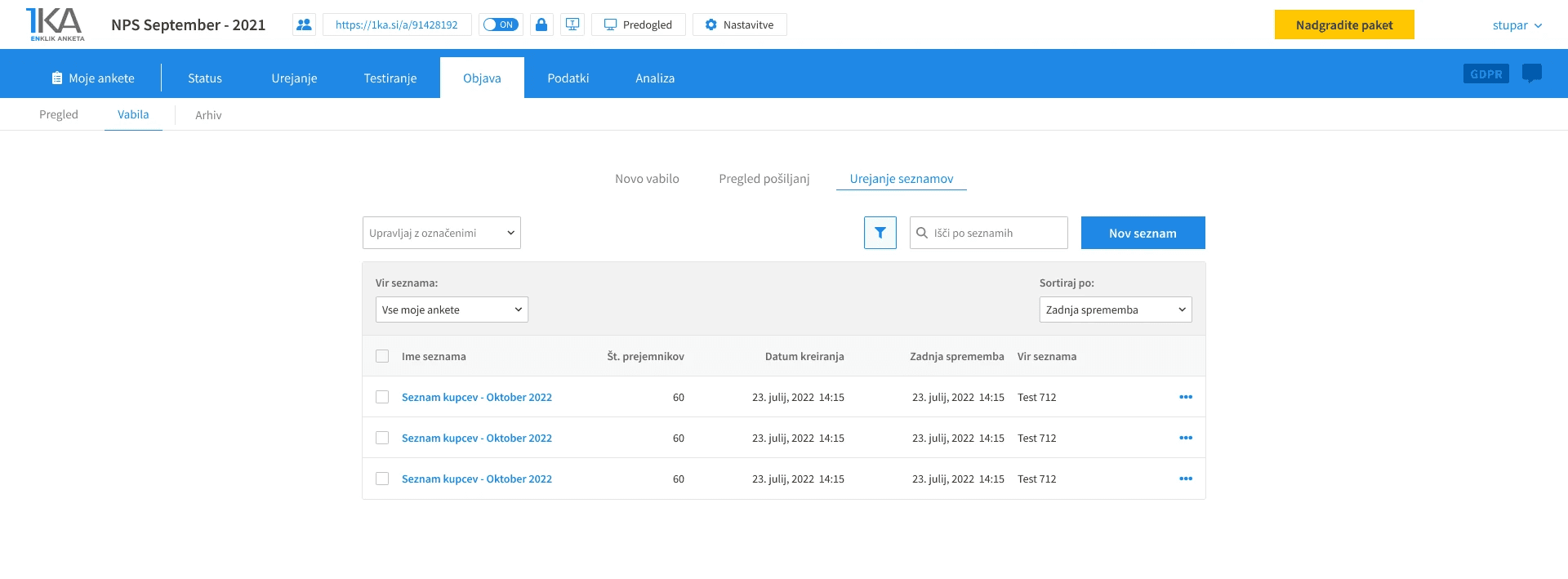This screenshot has width=1568, height=579.
Task: Select the Vabila subtab
Action: [133, 114]
